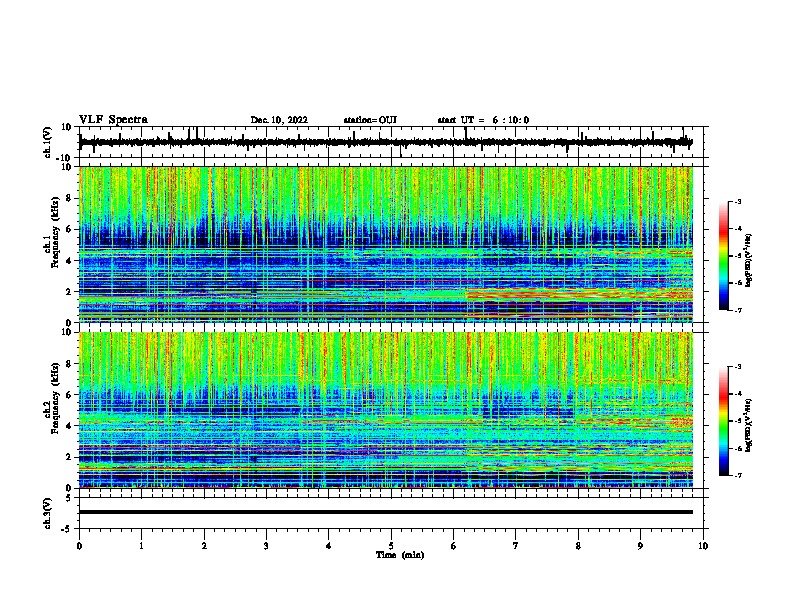792x612 pixels.
Task: Click the ch.1 waveform trace panel
Action: point(391,142)
